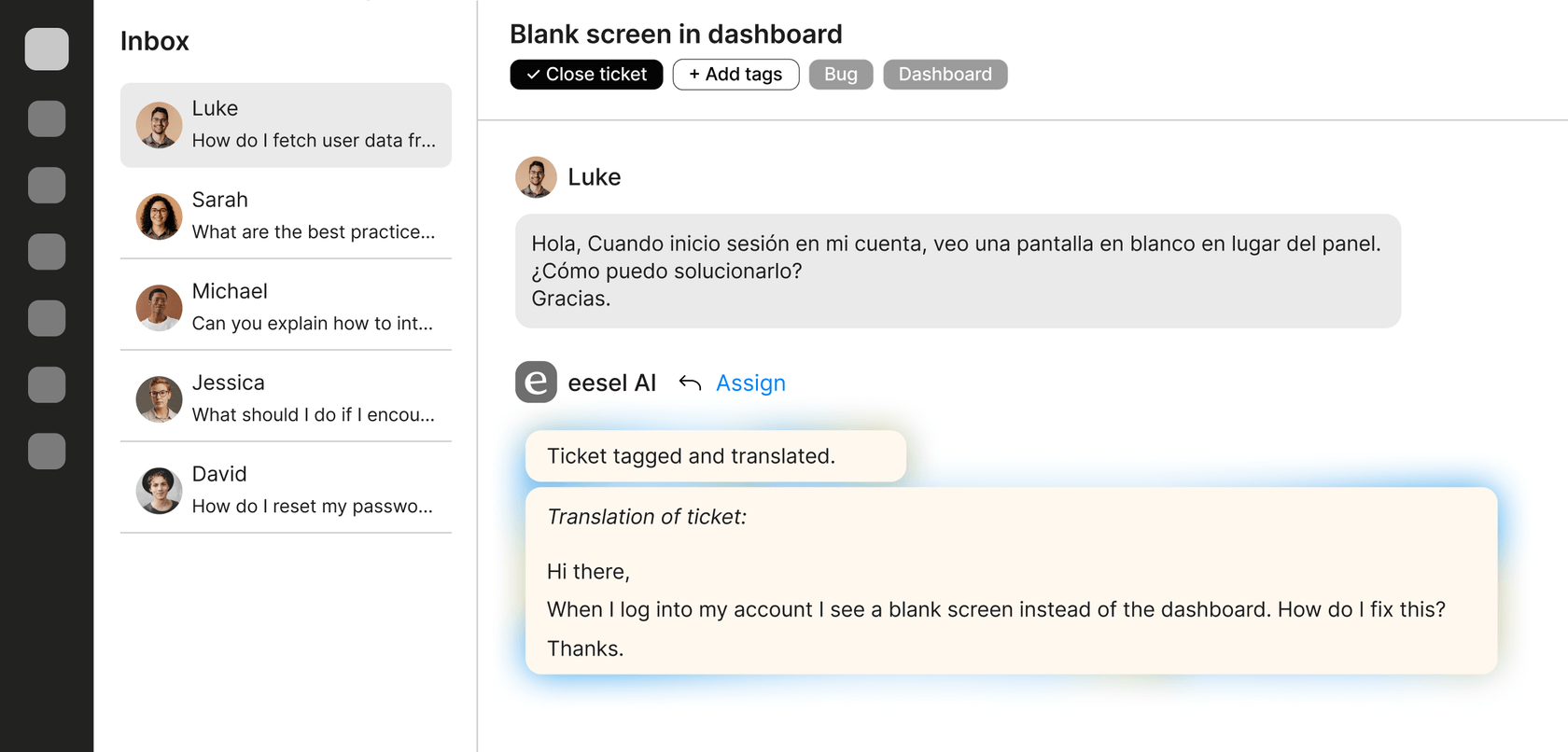Open Michael's conversation in the inbox

pyautogui.click(x=286, y=307)
